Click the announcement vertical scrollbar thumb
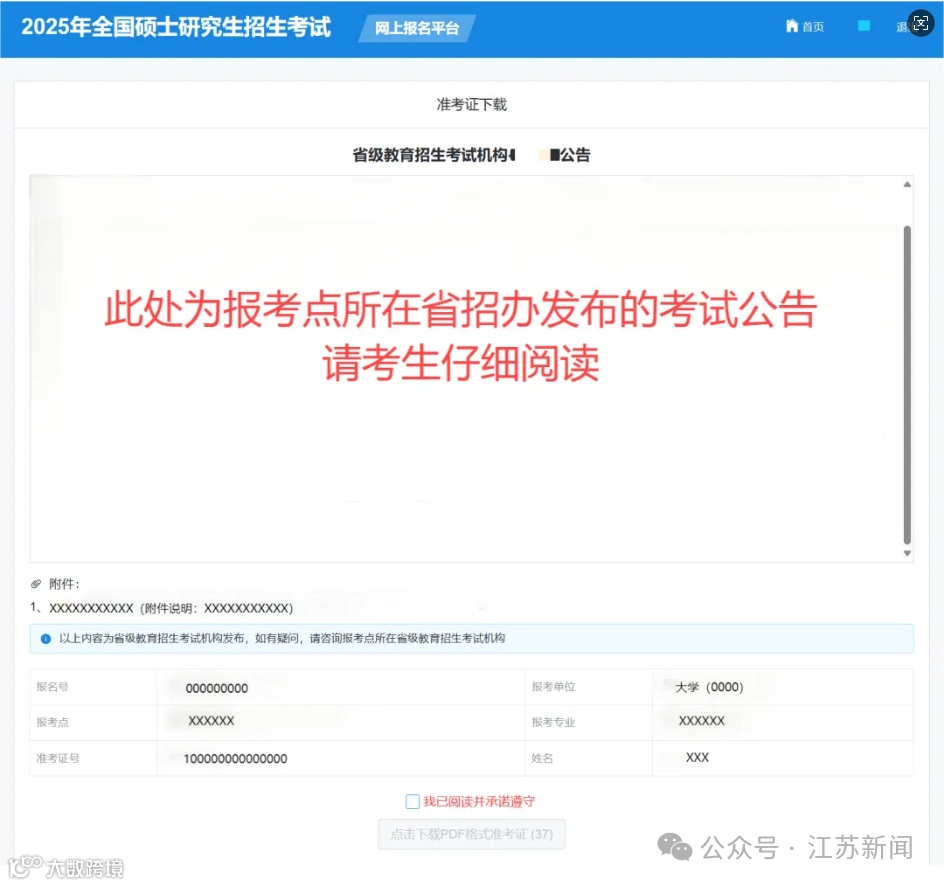944x886 pixels. (x=907, y=385)
